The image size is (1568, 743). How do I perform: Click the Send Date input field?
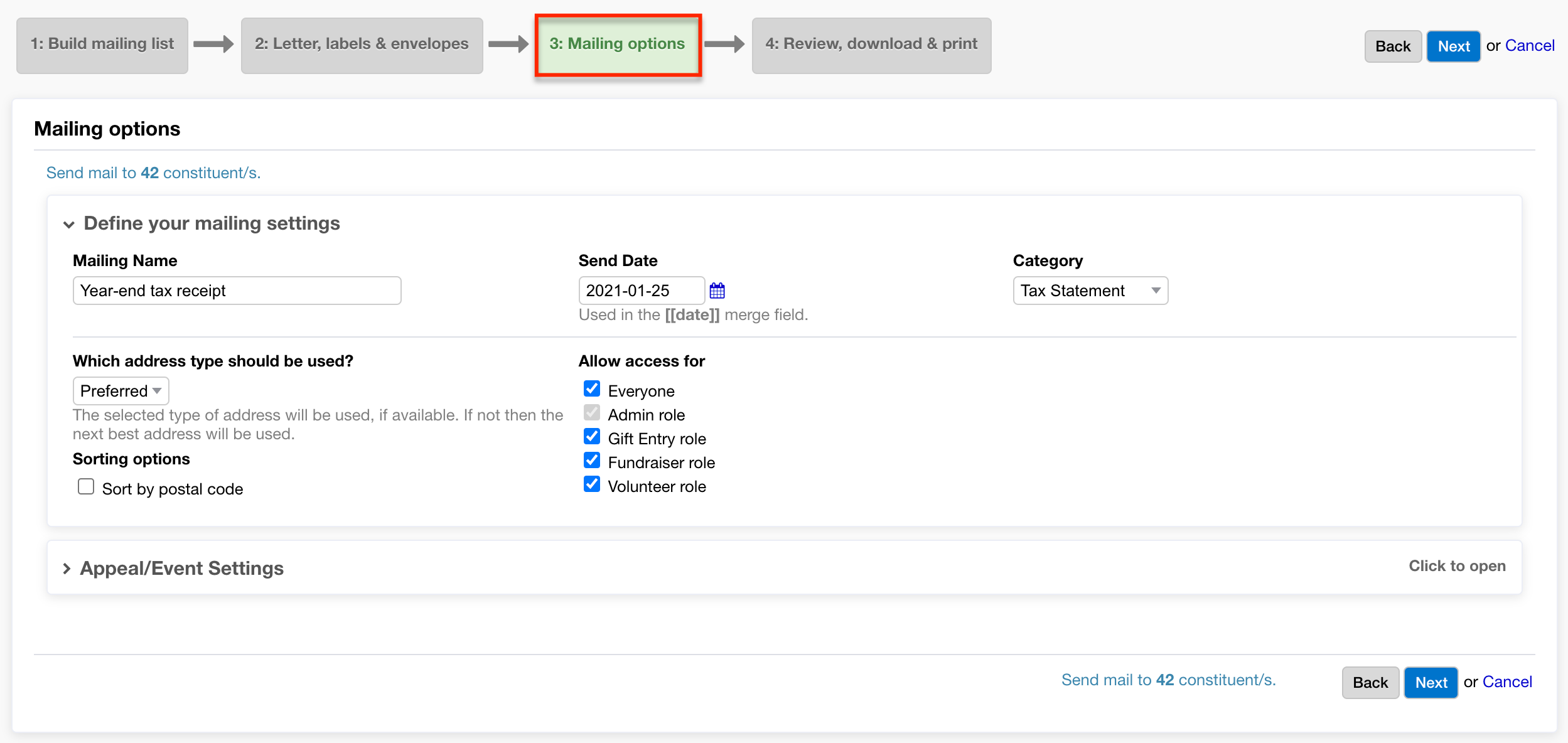point(640,291)
